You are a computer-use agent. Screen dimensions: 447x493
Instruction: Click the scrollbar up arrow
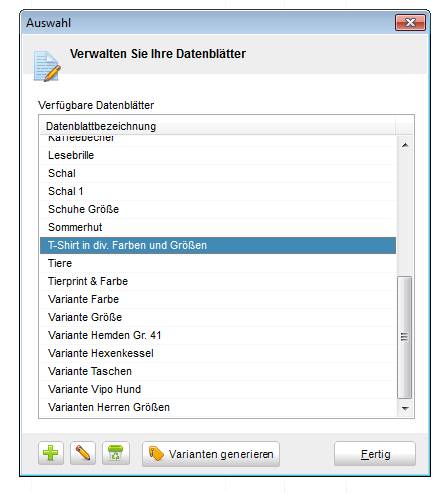pyautogui.click(x=405, y=145)
